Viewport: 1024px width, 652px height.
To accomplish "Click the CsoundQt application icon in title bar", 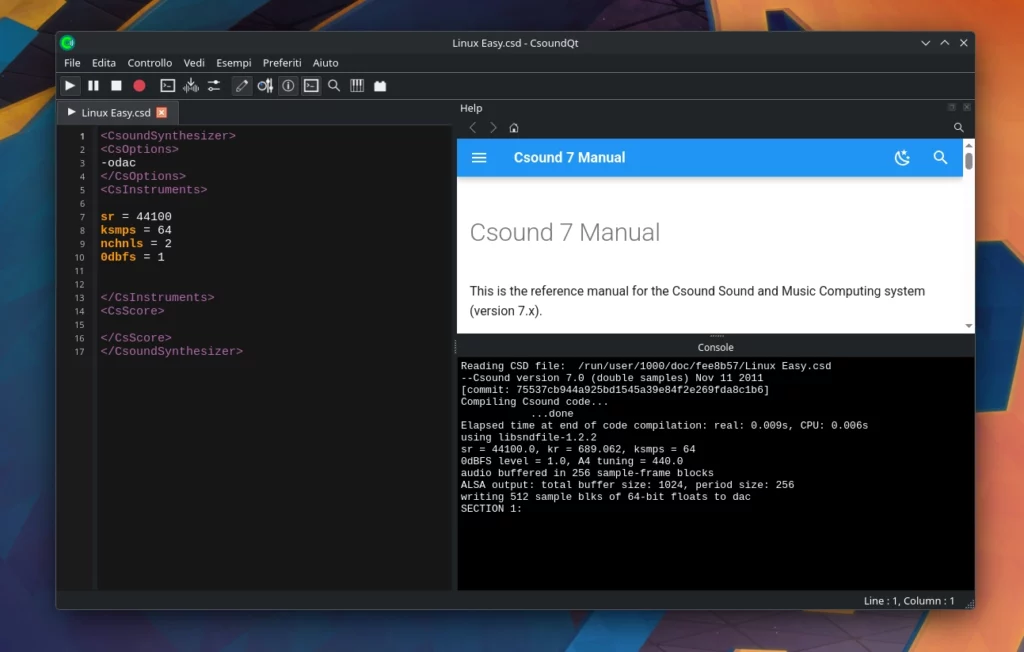I will (x=68, y=43).
